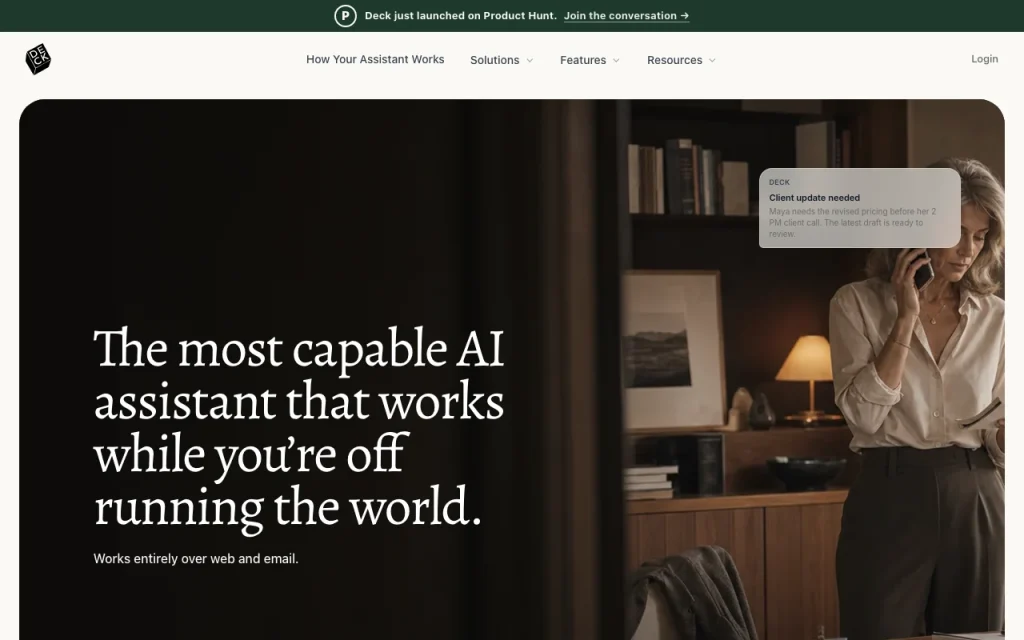Expand the Resources chevron arrow
1024x640 pixels.
click(712, 60)
